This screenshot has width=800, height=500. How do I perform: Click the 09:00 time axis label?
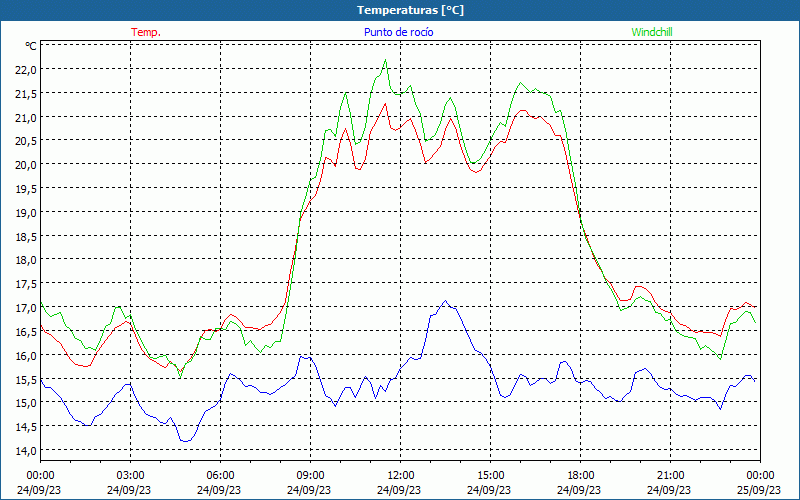pyautogui.click(x=310, y=476)
